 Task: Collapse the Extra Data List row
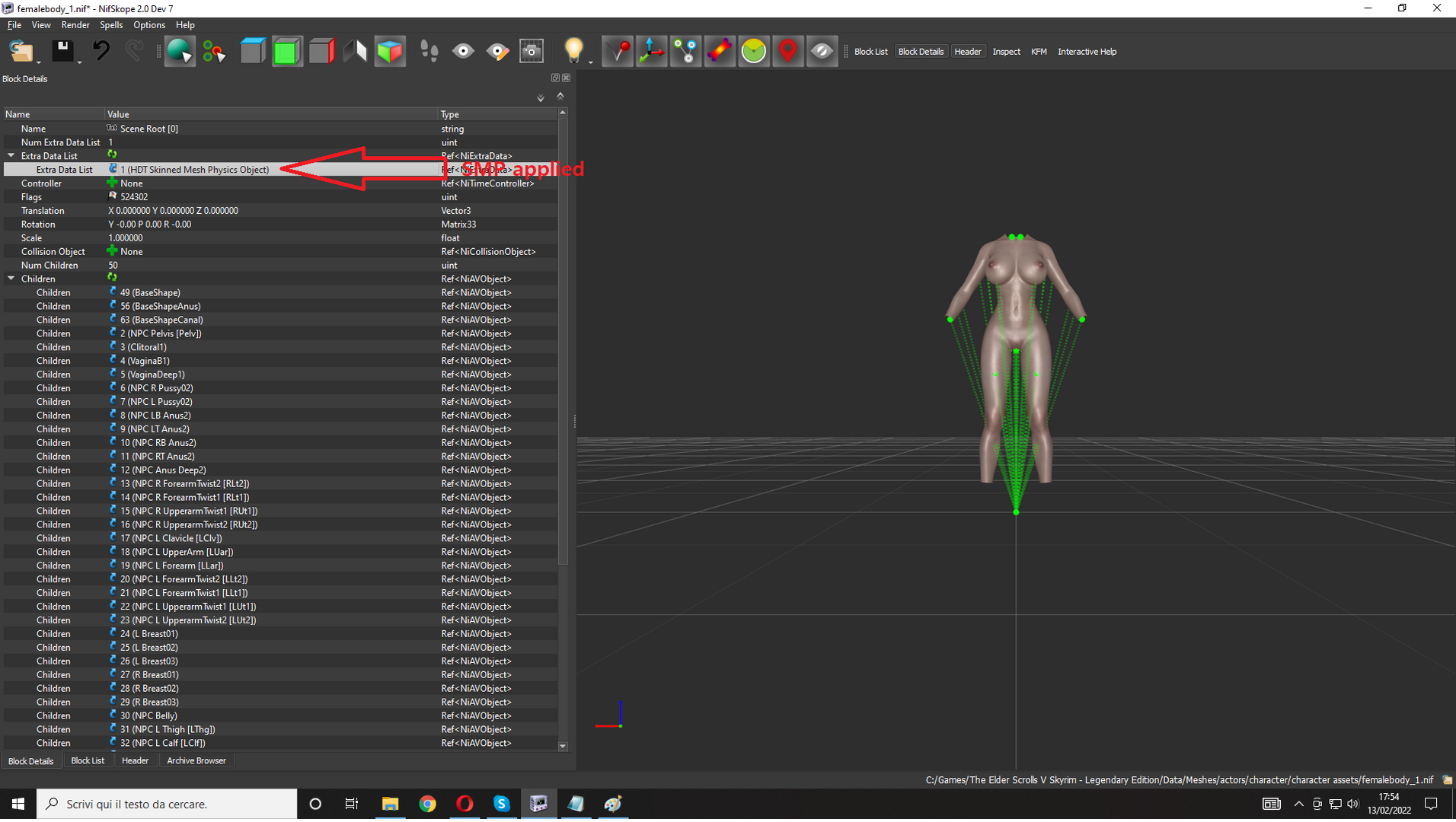pyautogui.click(x=11, y=155)
